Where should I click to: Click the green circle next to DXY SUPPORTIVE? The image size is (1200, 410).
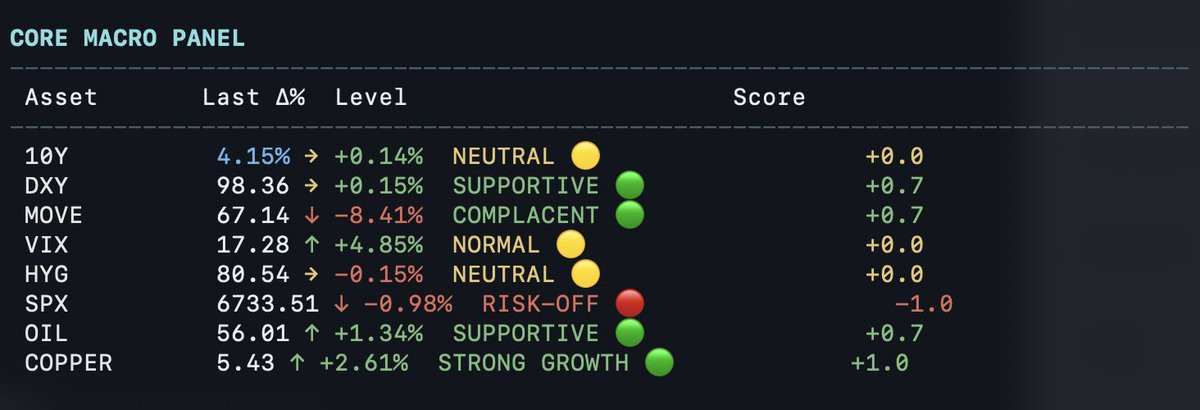(629, 186)
